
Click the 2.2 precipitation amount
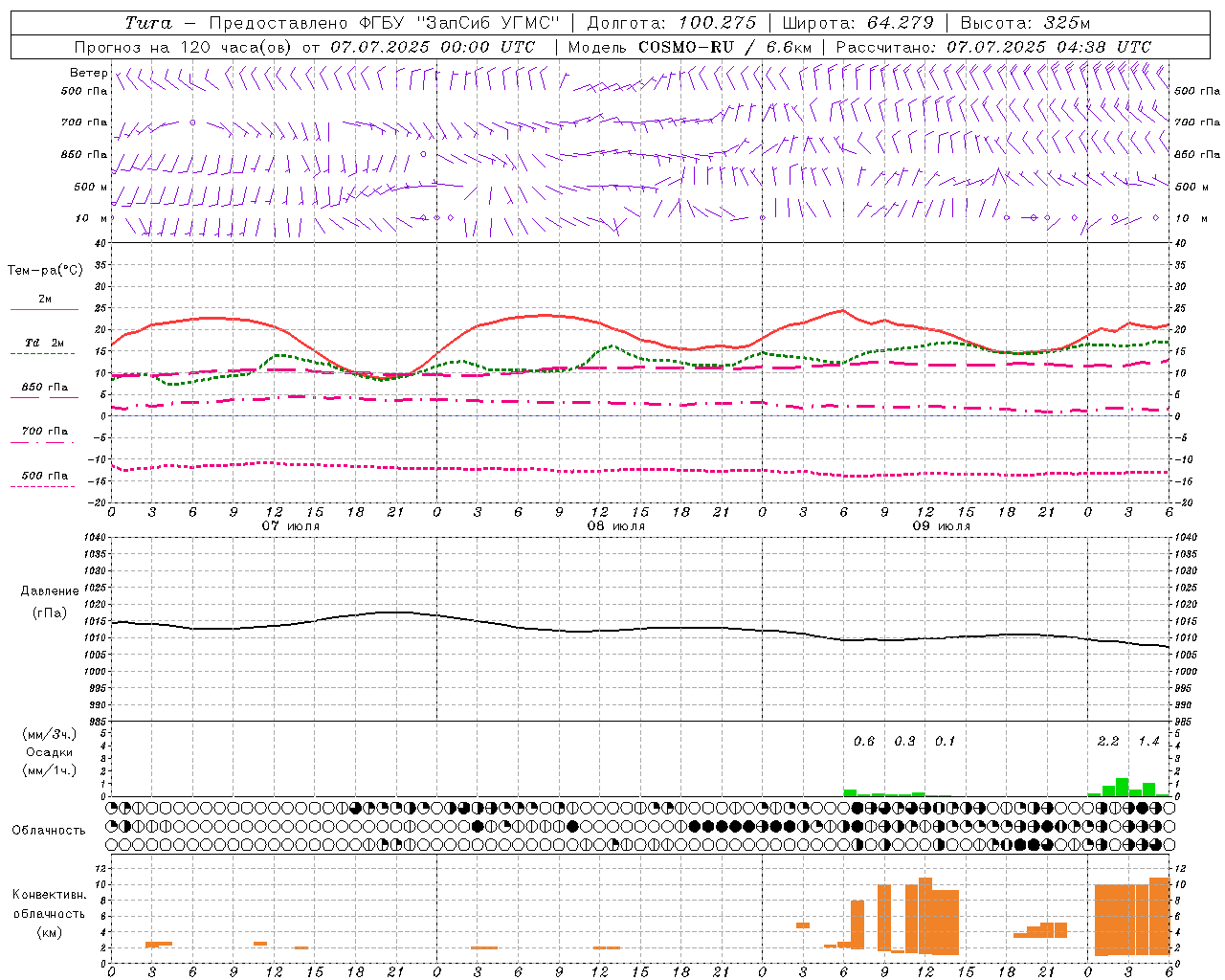[x=1108, y=742]
